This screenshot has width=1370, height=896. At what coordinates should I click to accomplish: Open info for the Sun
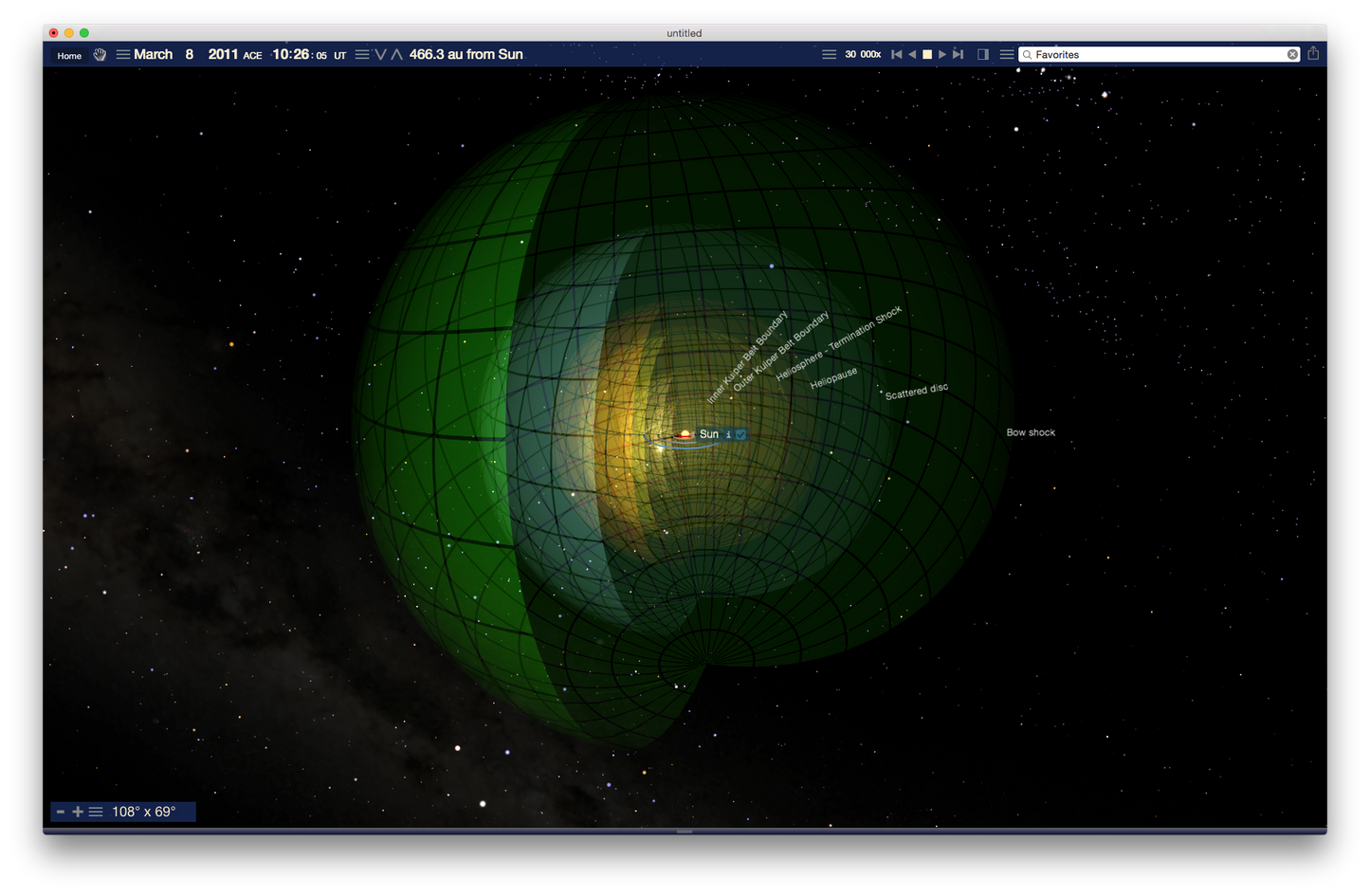728,434
